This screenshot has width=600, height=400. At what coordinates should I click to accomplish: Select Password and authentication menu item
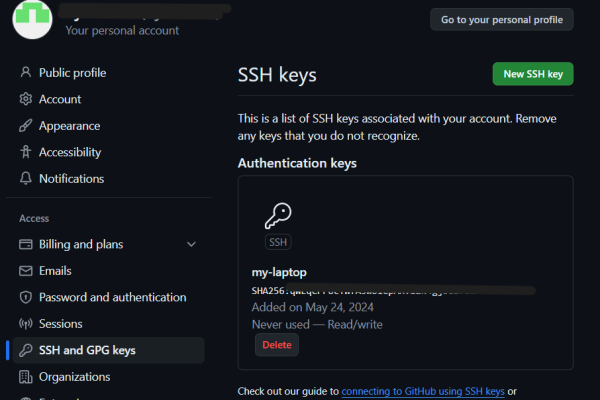(112, 297)
